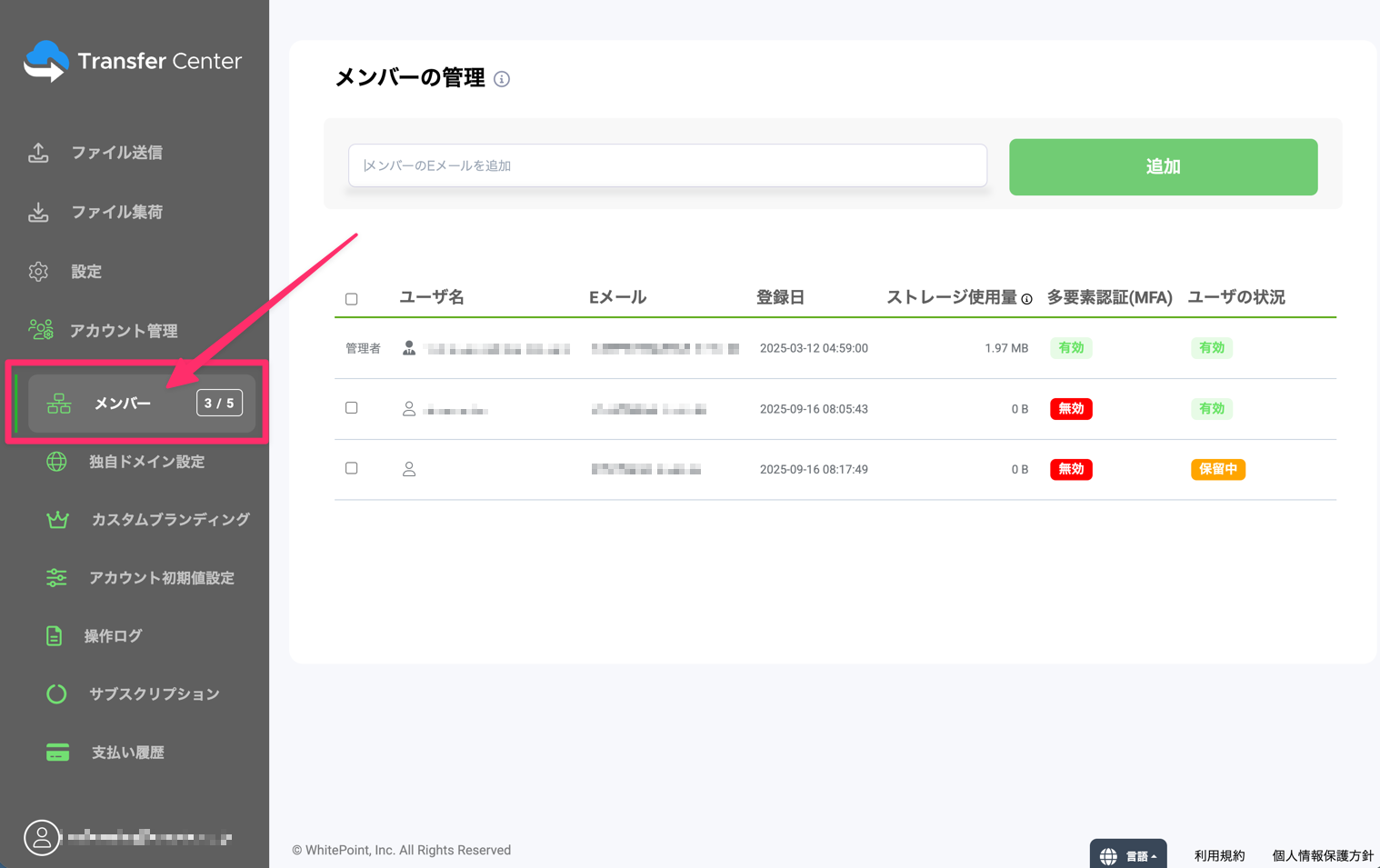Select the 支払い履歴 card icon
Screen dimensions: 1380x868
(56, 752)
